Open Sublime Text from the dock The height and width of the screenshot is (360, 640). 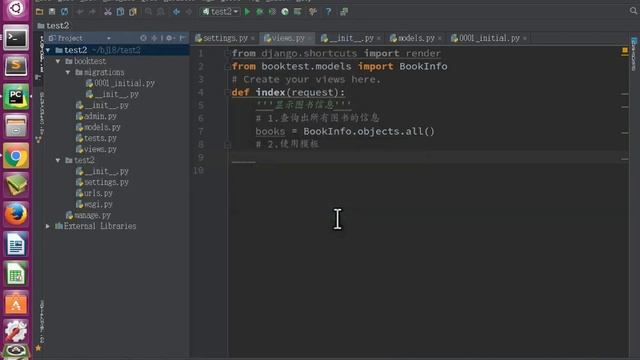pos(16,66)
